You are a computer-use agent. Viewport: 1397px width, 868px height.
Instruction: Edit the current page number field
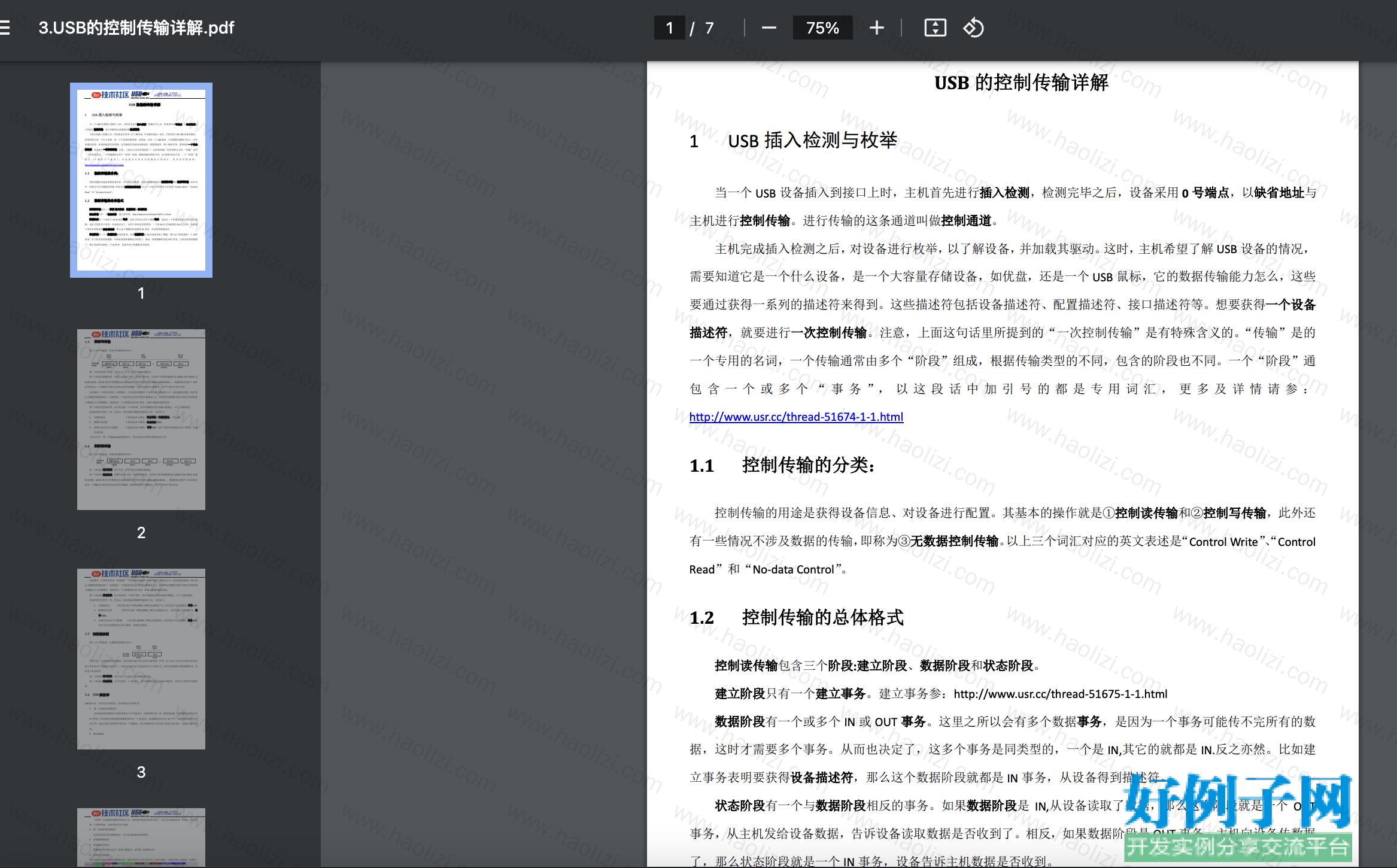(669, 28)
